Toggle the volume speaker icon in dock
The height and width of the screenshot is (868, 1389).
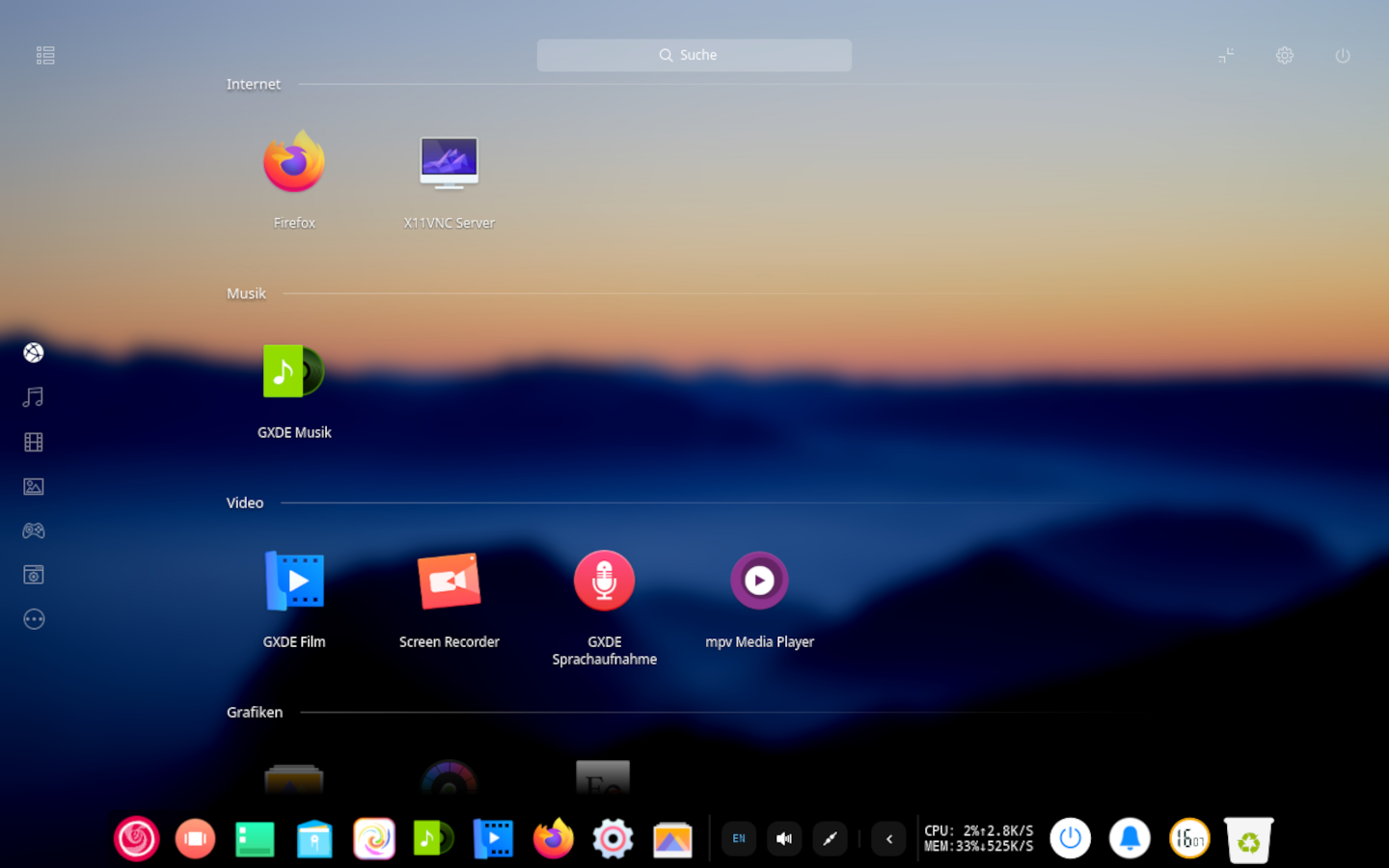tap(784, 839)
